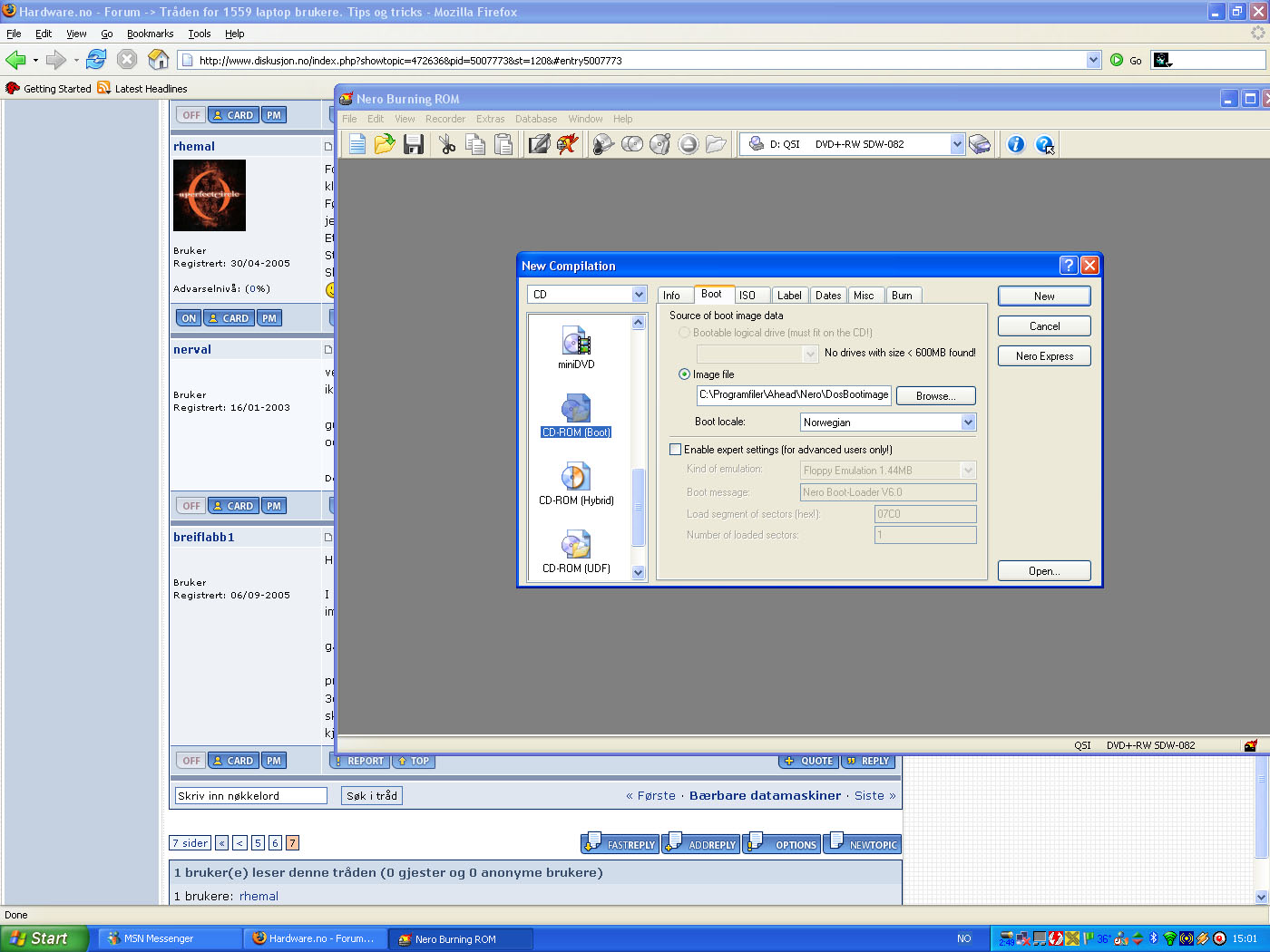Click the Bærbare datamaskiner link
This screenshot has width=1270, height=952.
click(765, 796)
